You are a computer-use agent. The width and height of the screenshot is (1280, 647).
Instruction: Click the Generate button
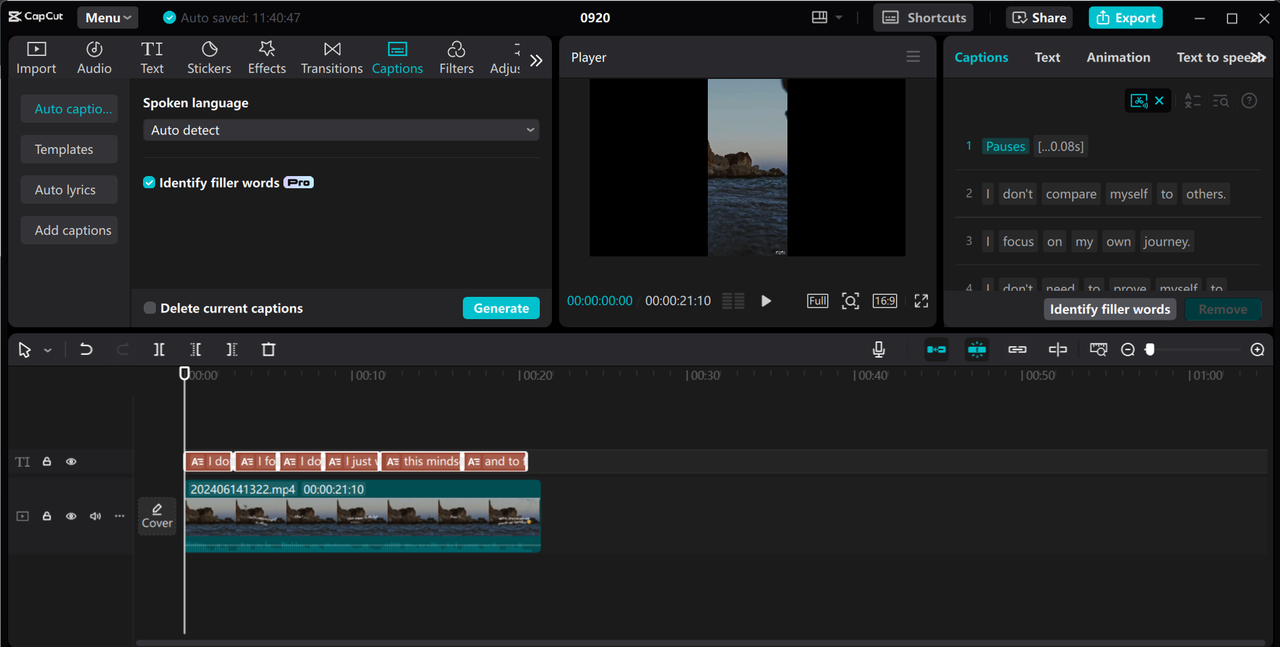pyautogui.click(x=501, y=308)
